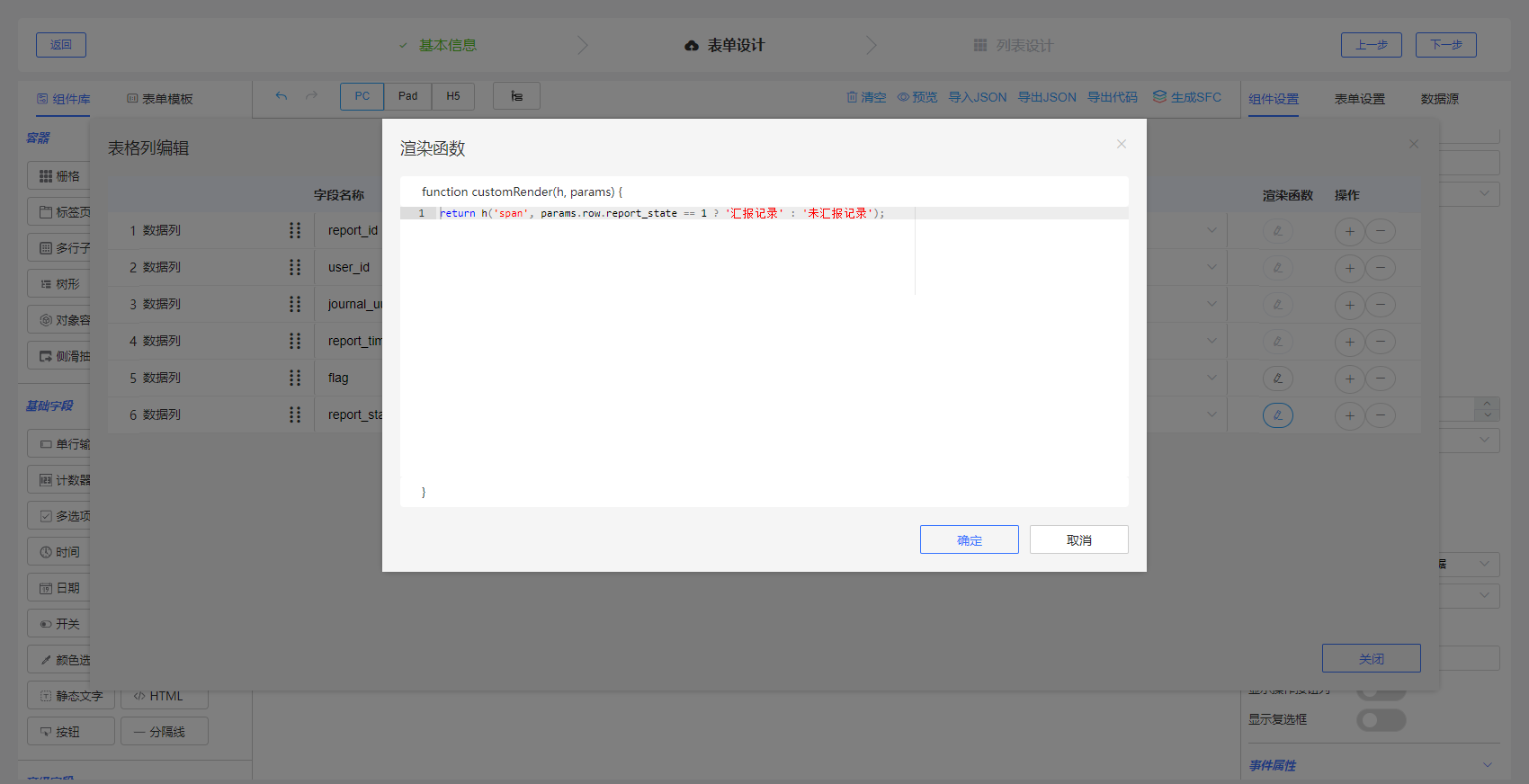1529x784 pixels.
Task: Switch to the 组件库 tab
Action: point(63,99)
